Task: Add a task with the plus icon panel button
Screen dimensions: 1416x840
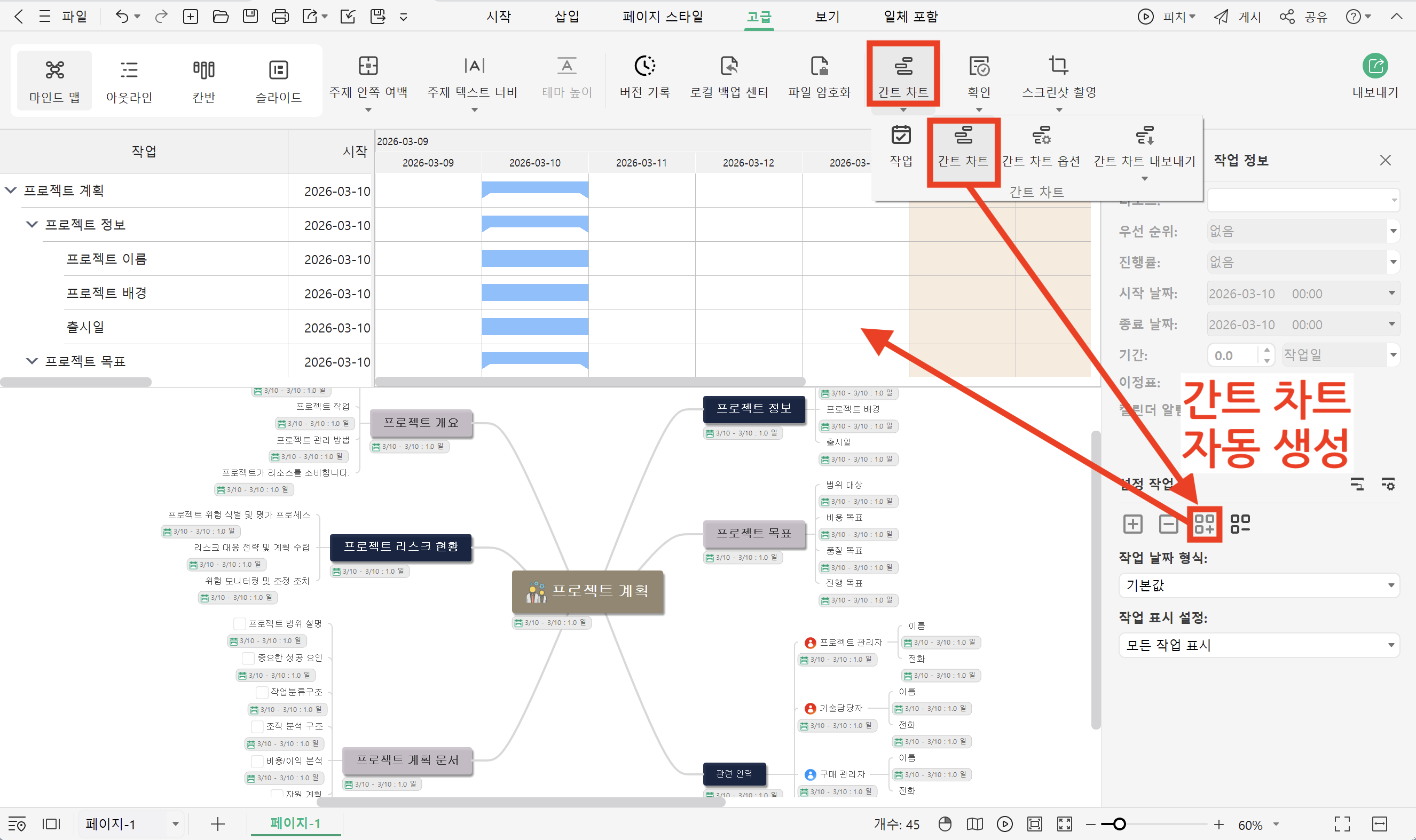Action: pos(1132,524)
